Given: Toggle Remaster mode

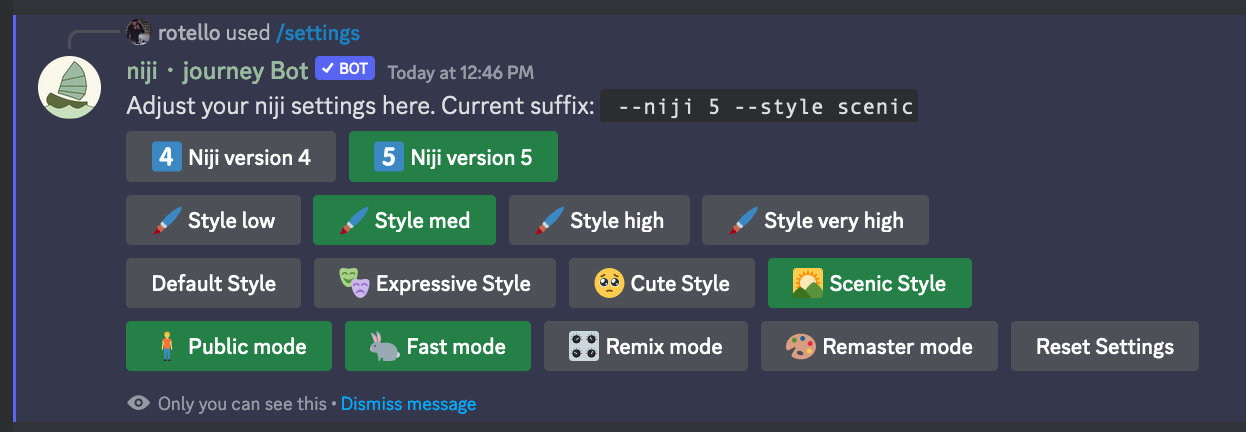Looking at the screenshot, I should 879,346.
